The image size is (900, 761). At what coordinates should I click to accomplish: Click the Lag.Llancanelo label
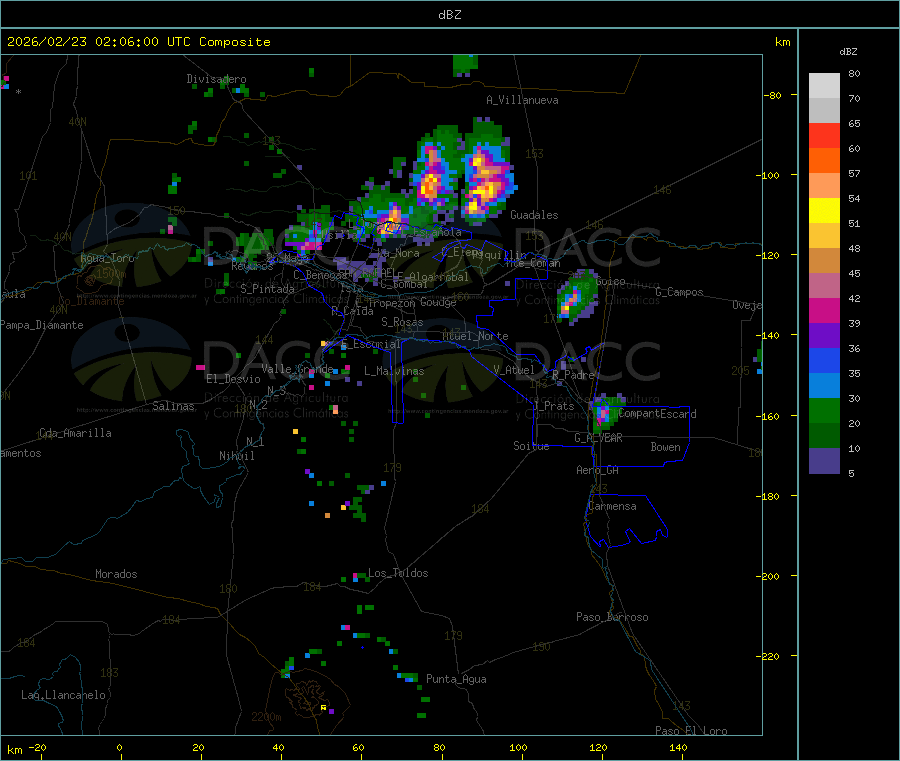[x=64, y=695]
